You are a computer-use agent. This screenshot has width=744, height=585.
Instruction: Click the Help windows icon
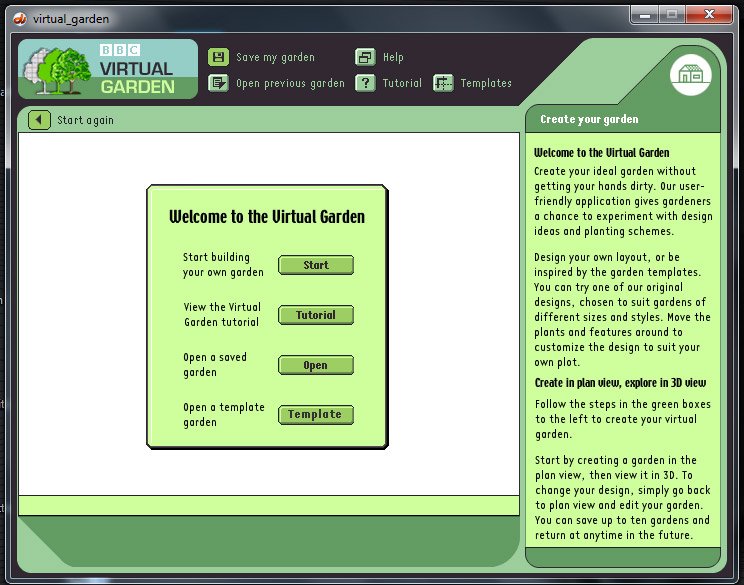tap(365, 57)
